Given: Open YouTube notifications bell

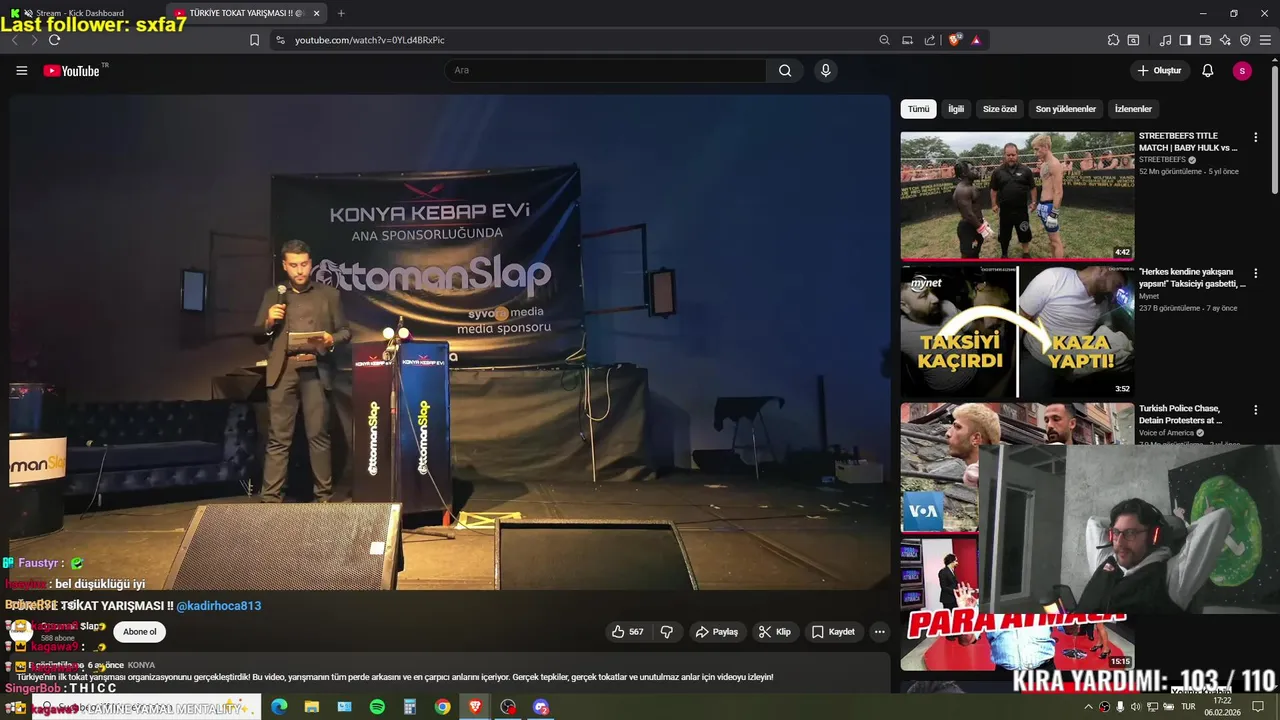Looking at the screenshot, I should 1207,71.
